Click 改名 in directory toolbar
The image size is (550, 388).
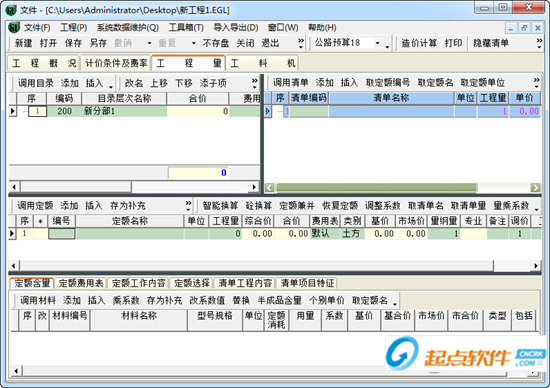(134, 83)
